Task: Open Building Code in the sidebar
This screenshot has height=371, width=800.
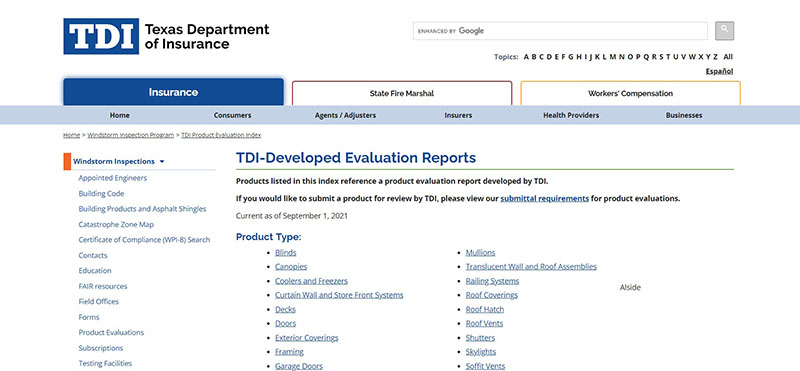Action: 101,193
